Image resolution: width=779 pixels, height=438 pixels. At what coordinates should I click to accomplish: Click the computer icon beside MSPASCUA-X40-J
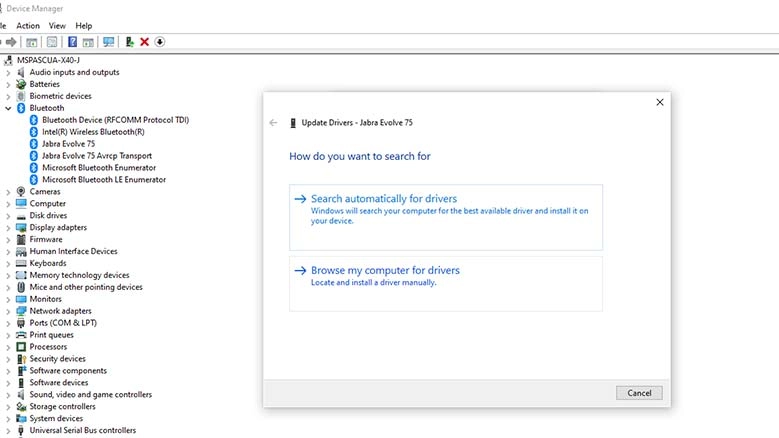tap(8, 60)
